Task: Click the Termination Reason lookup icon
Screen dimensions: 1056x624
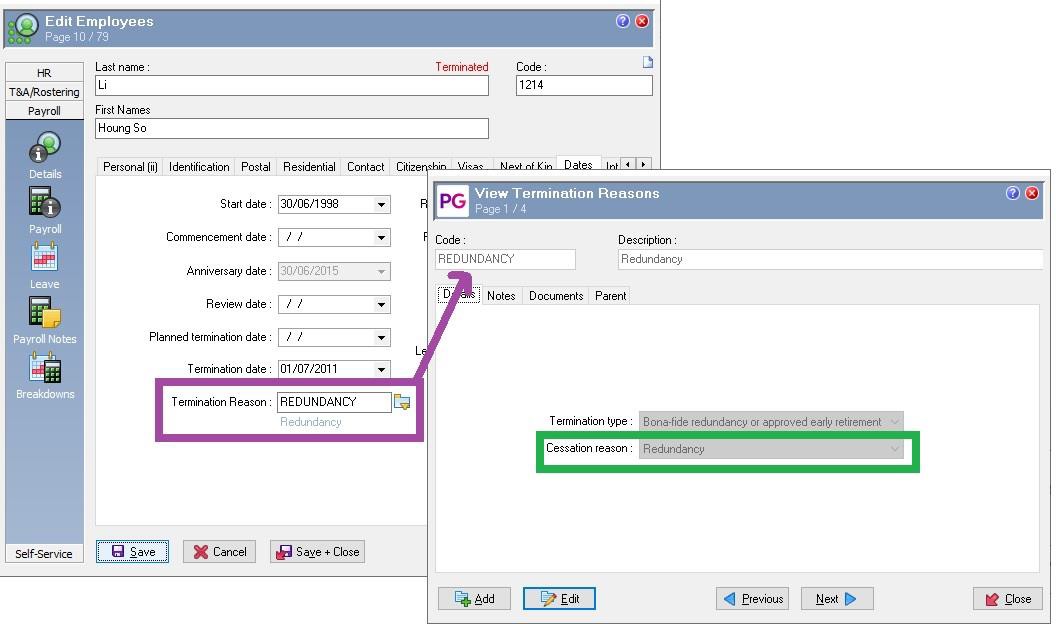Action: click(x=402, y=402)
